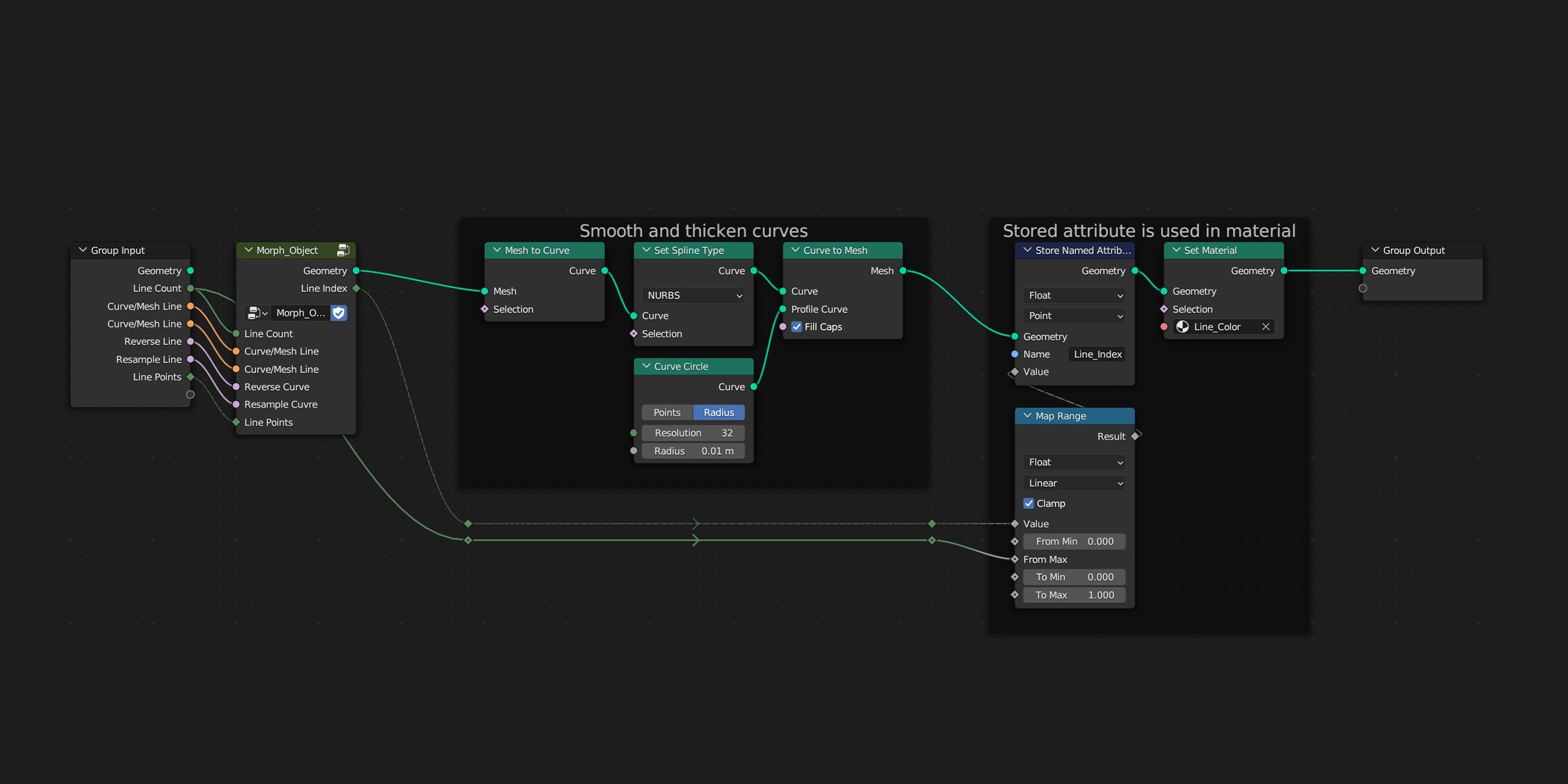Open the Float data type dropdown in Map Range
The width and height of the screenshot is (1568, 784).
pos(1075,462)
